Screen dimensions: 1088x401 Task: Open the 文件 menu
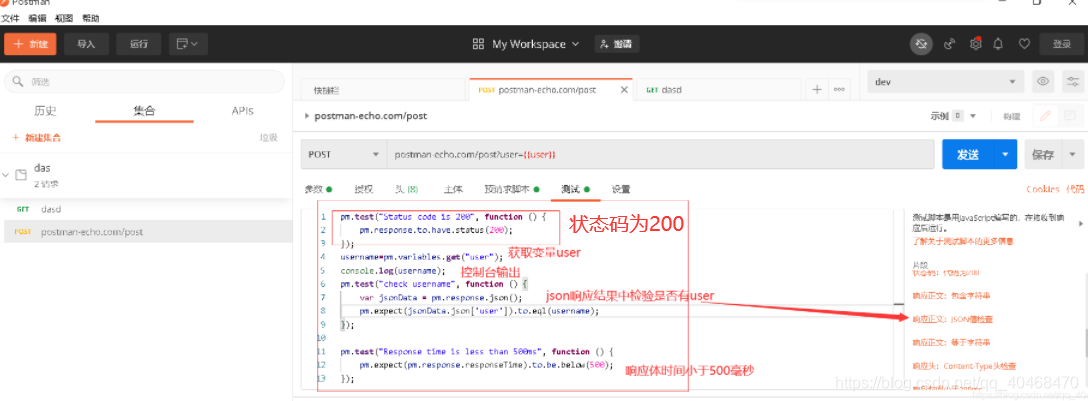[x=11, y=19]
